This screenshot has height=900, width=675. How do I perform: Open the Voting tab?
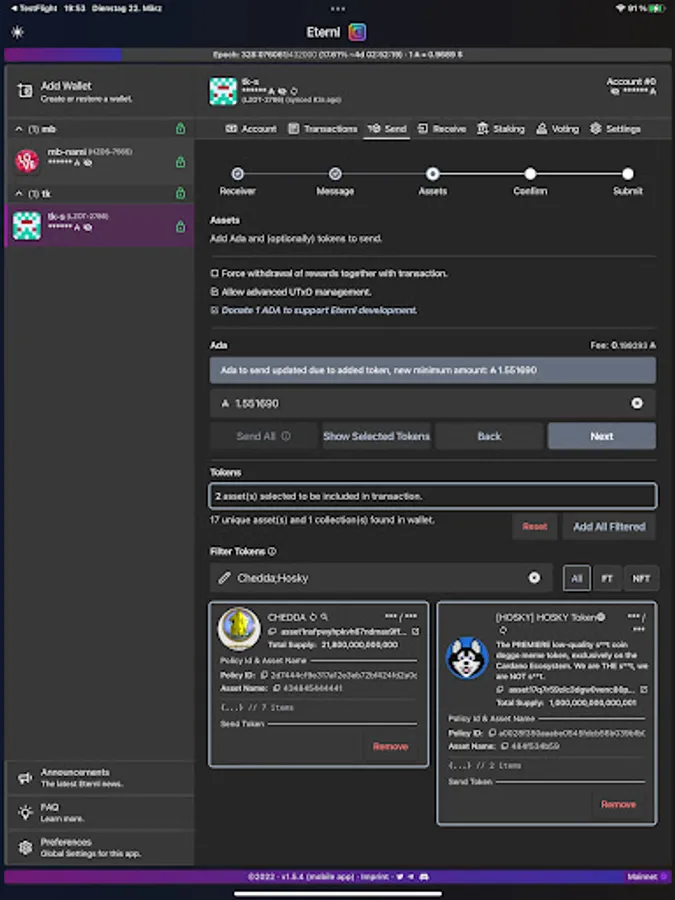click(557, 129)
